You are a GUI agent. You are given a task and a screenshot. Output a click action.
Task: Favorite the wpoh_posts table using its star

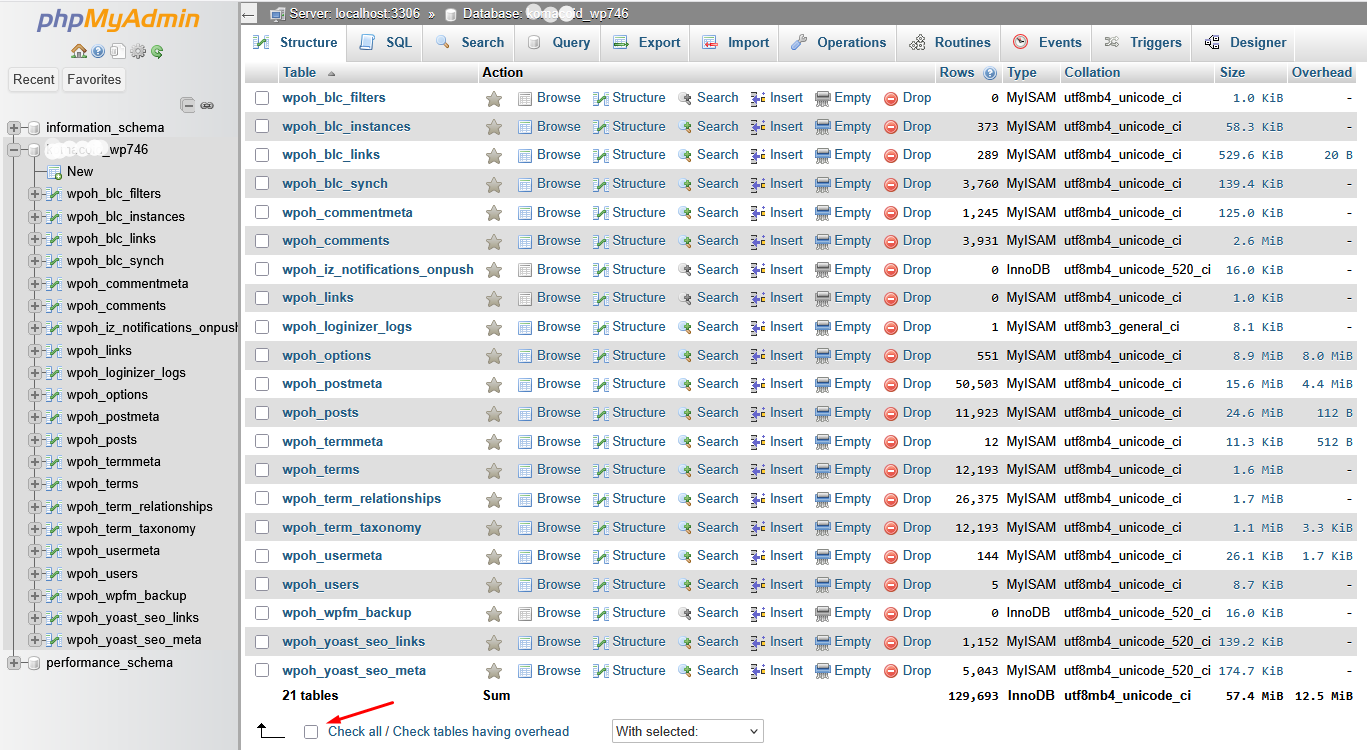point(493,412)
